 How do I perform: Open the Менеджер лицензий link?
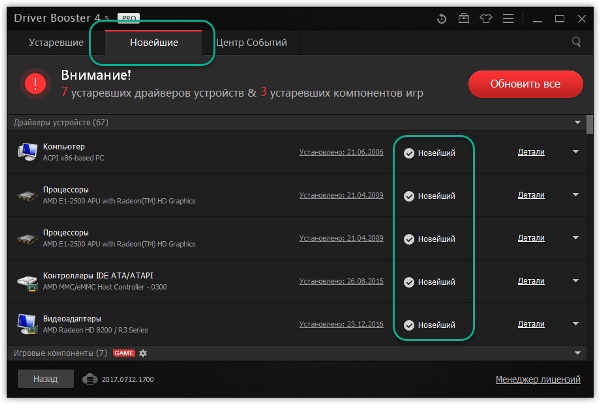point(538,380)
